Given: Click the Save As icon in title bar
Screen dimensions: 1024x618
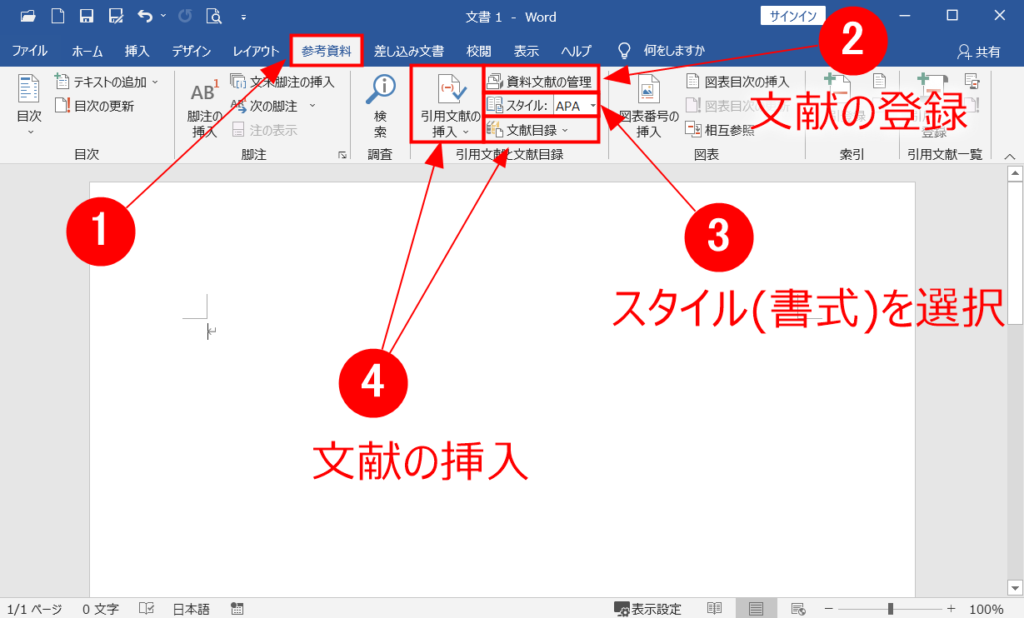Looking at the screenshot, I should pyautogui.click(x=116, y=16).
